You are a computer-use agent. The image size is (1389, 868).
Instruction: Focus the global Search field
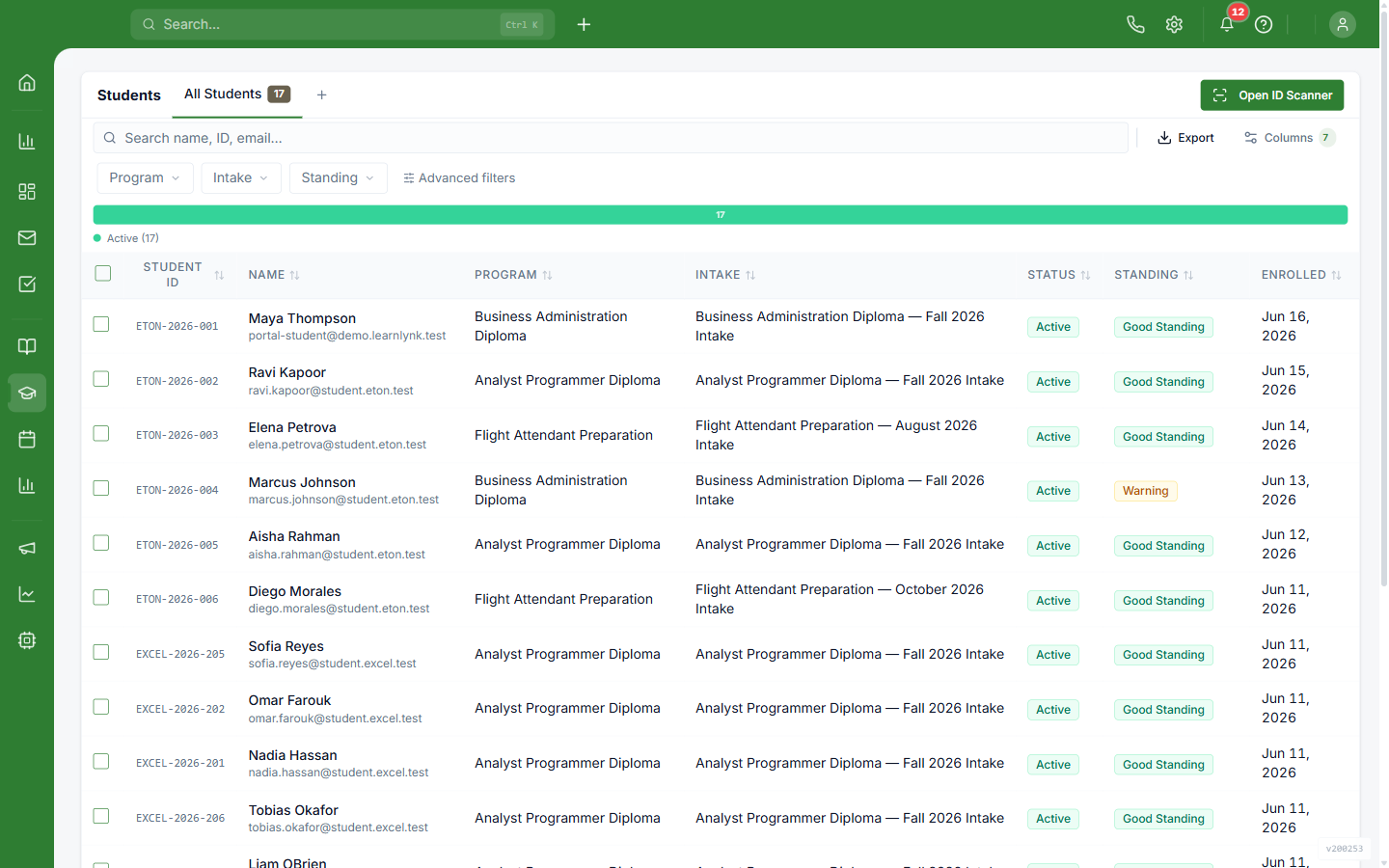pyautogui.click(x=342, y=24)
